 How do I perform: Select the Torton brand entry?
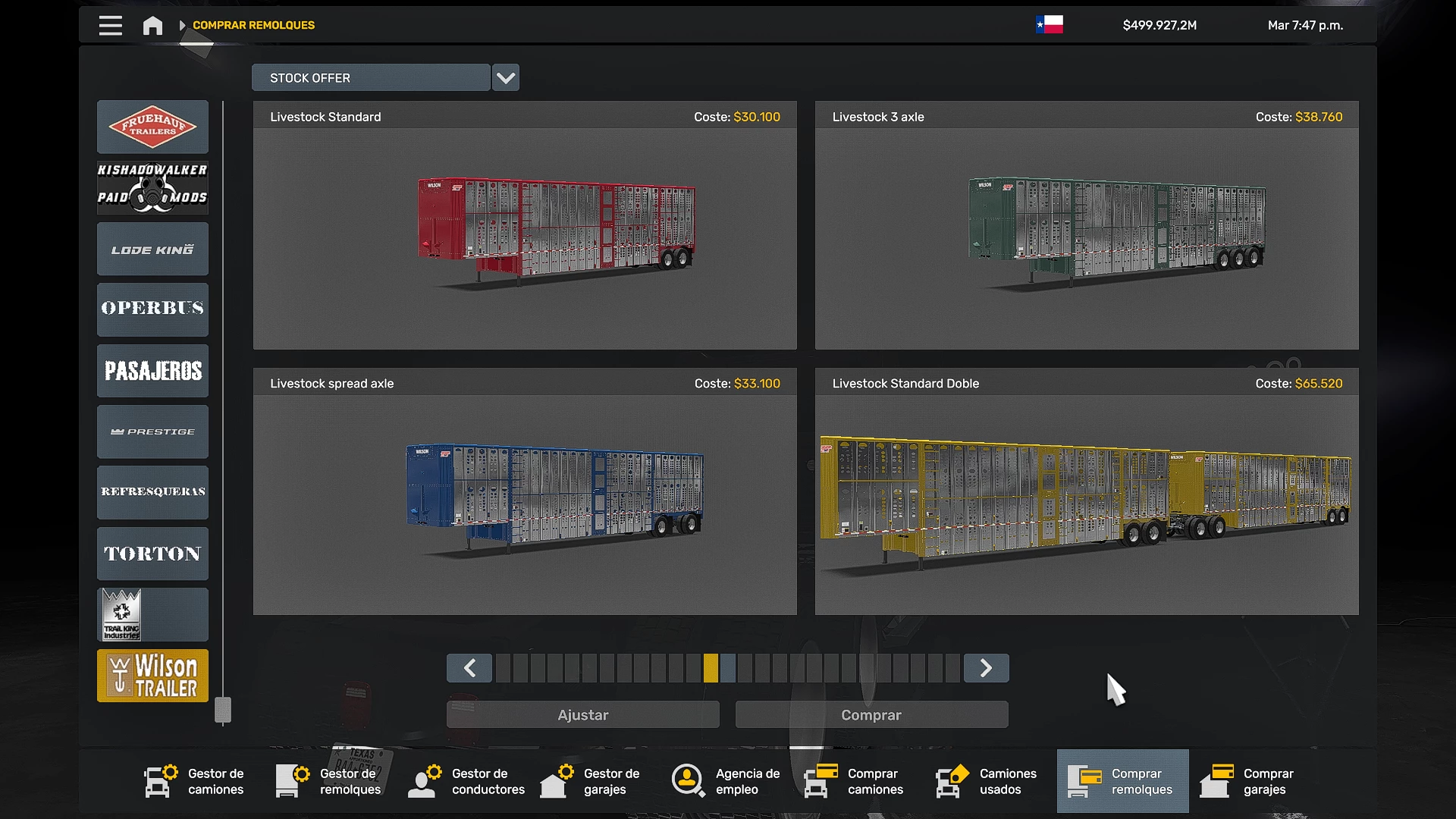[x=152, y=554]
